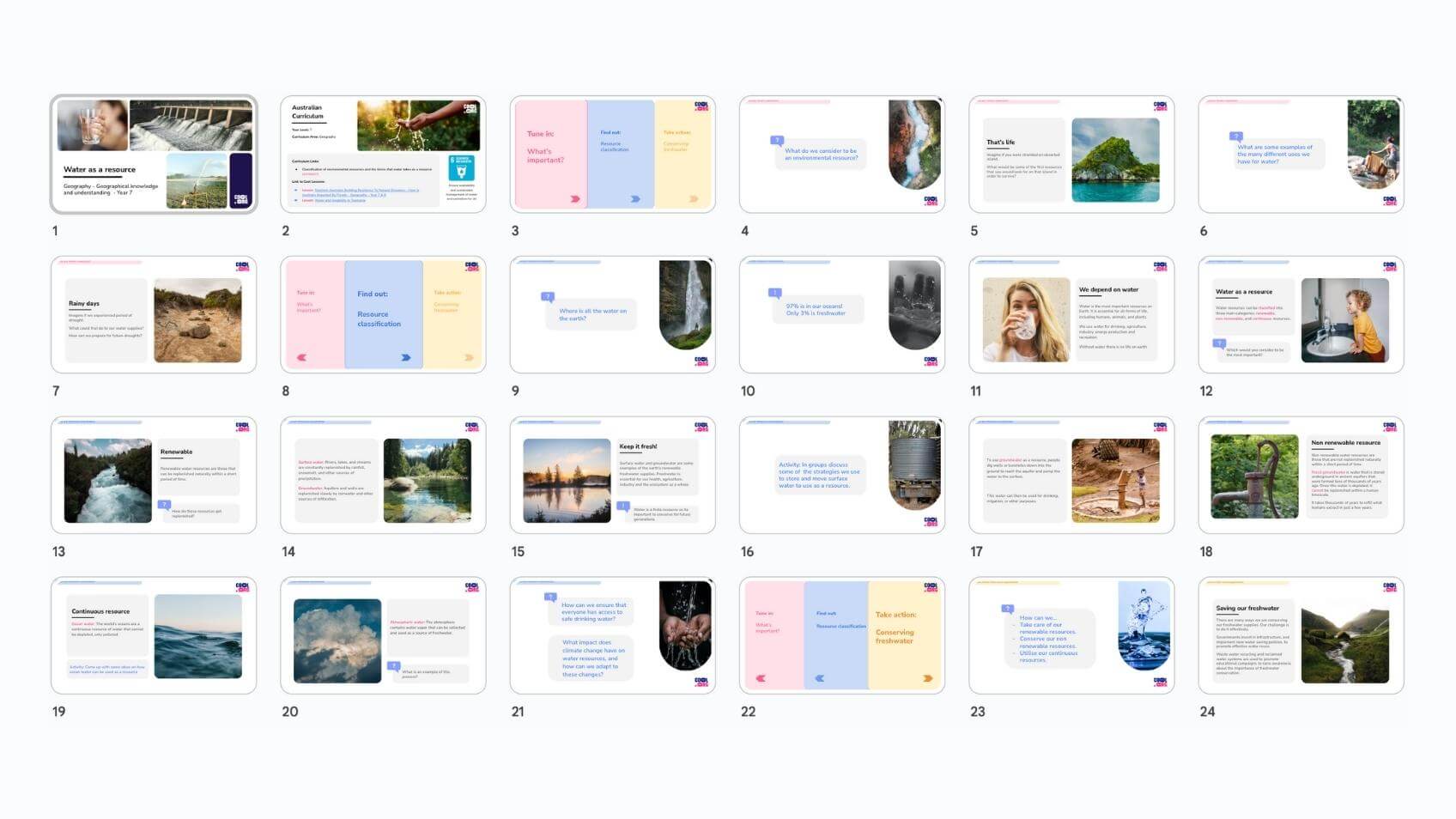This screenshot has width=1456, height=819.
Task: Click the 'Find out: Resource classification' panel on slide 8
Action: tap(383, 314)
